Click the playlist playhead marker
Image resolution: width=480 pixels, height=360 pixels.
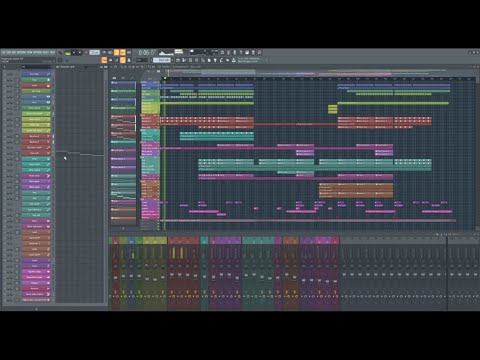click(x=164, y=78)
